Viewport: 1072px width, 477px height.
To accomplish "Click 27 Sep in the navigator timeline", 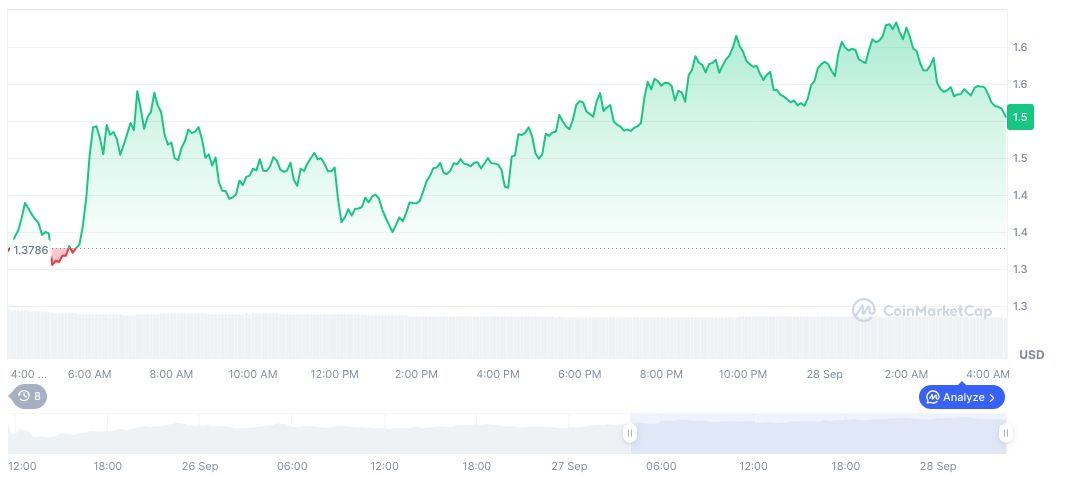I will click(569, 466).
